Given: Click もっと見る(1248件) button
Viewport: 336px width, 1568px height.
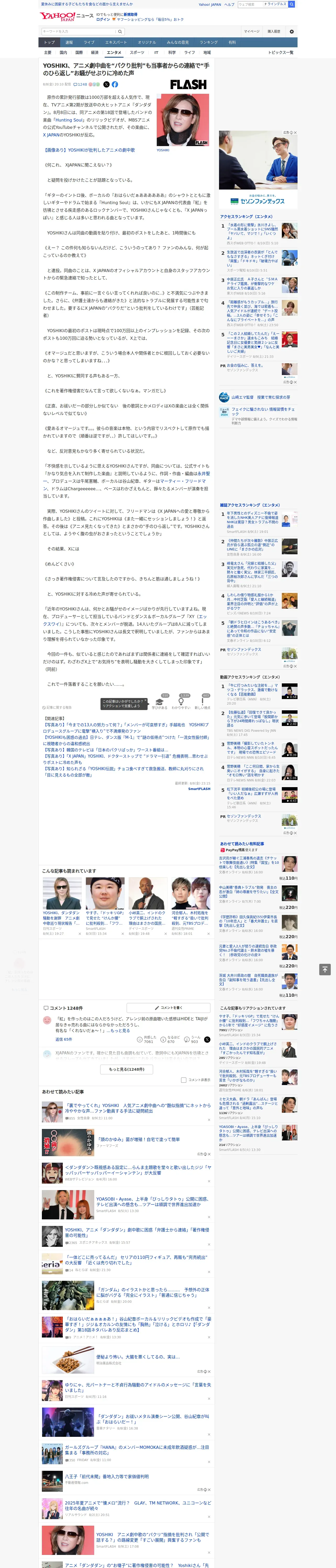Looking at the screenshot, I should click(x=127, y=1069).
